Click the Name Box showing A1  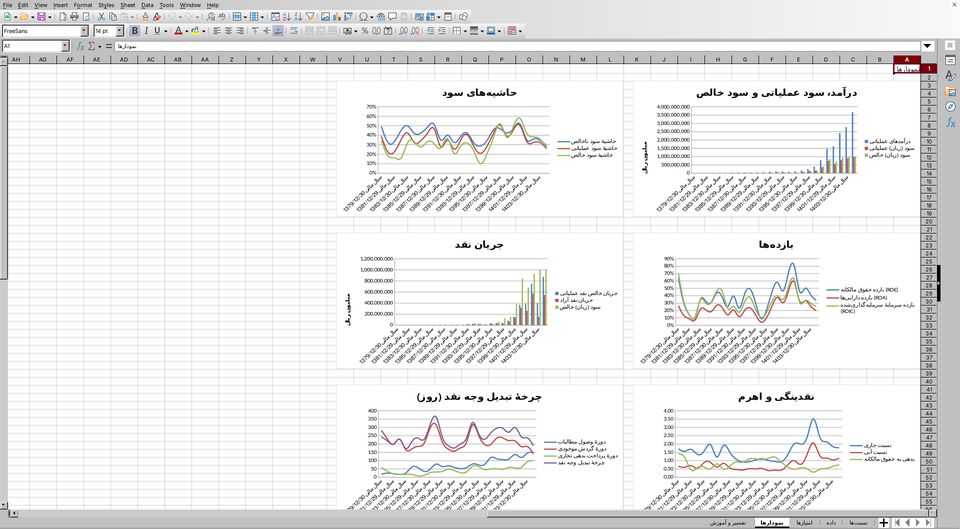[x=32, y=46]
